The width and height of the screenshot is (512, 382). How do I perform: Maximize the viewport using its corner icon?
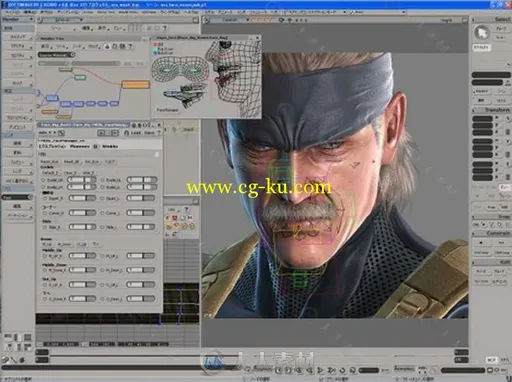pyautogui.click(x=465, y=20)
